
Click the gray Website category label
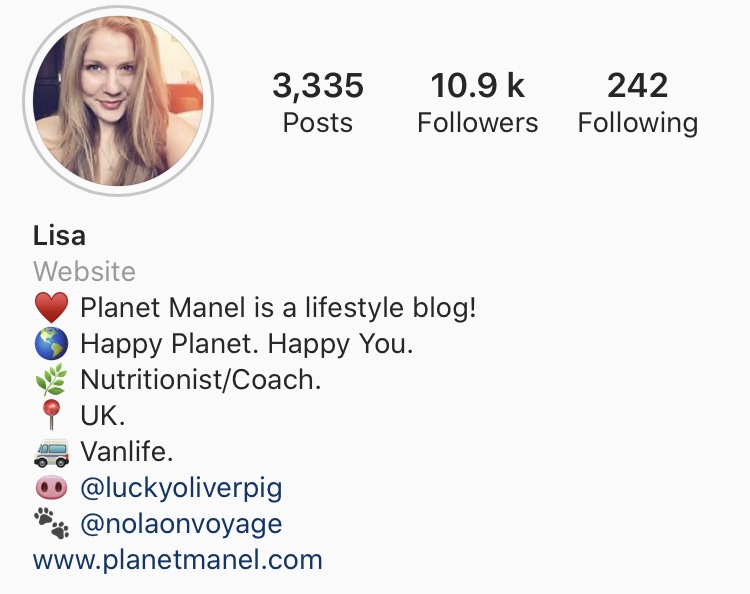pos(84,272)
